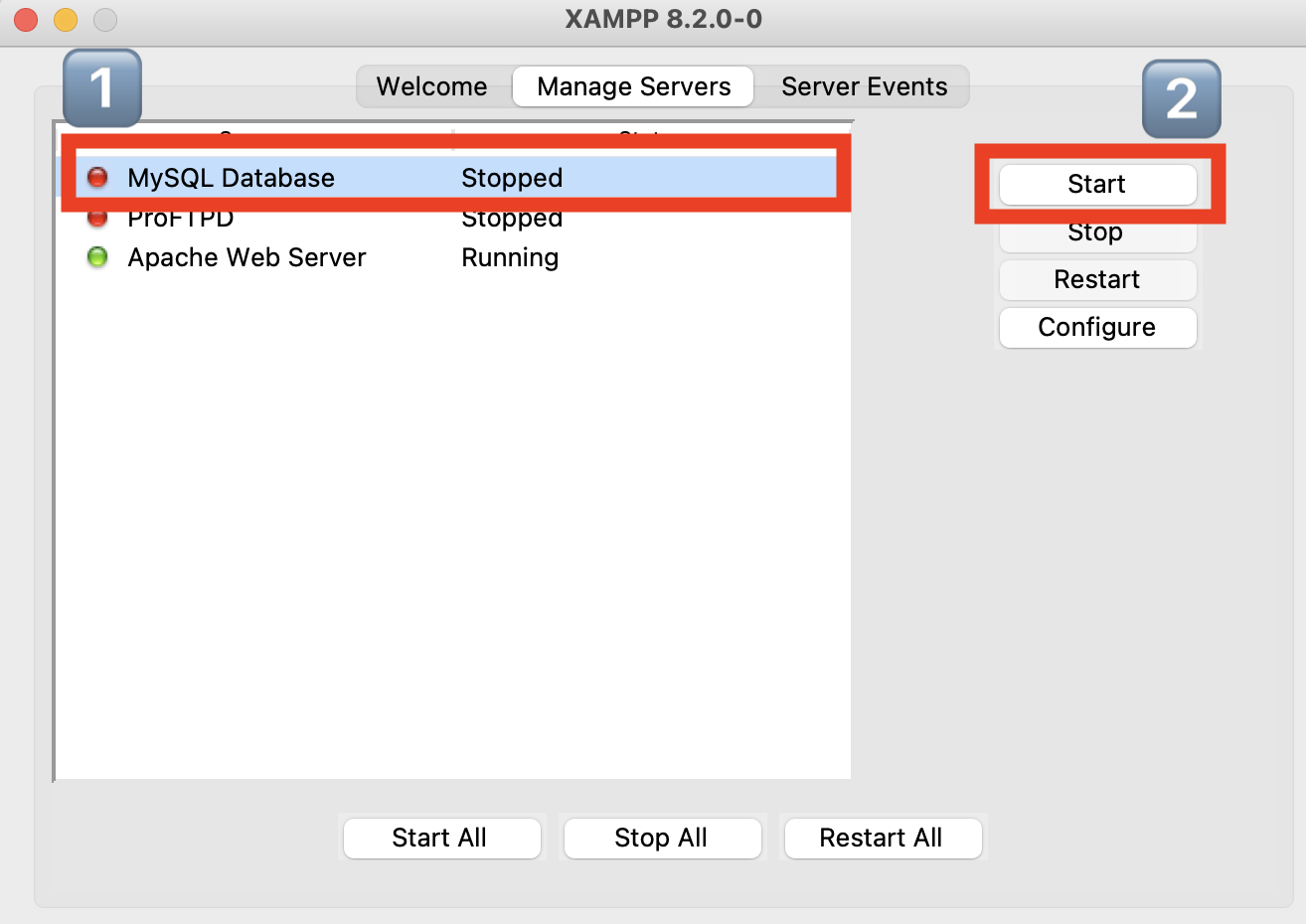Select the MySQL Database row

pyautogui.click(x=454, y=178)
